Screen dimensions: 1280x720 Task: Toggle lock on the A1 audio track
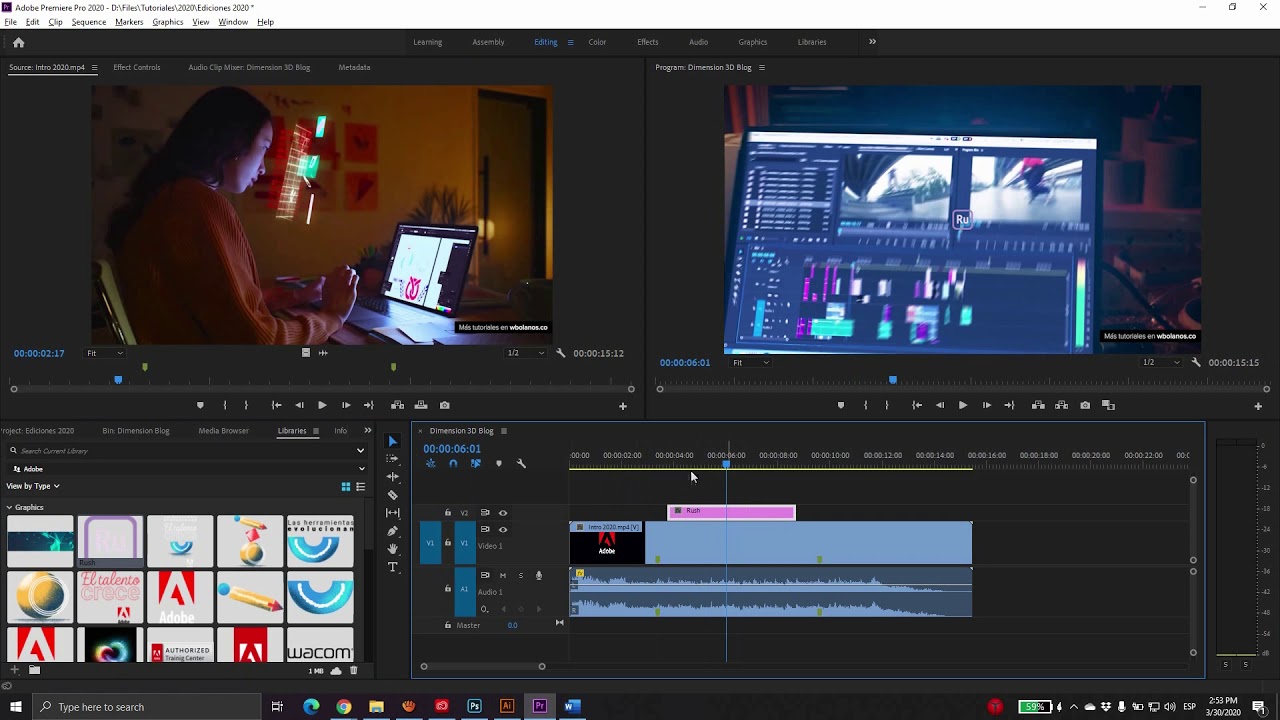click(x=448, y=589)
